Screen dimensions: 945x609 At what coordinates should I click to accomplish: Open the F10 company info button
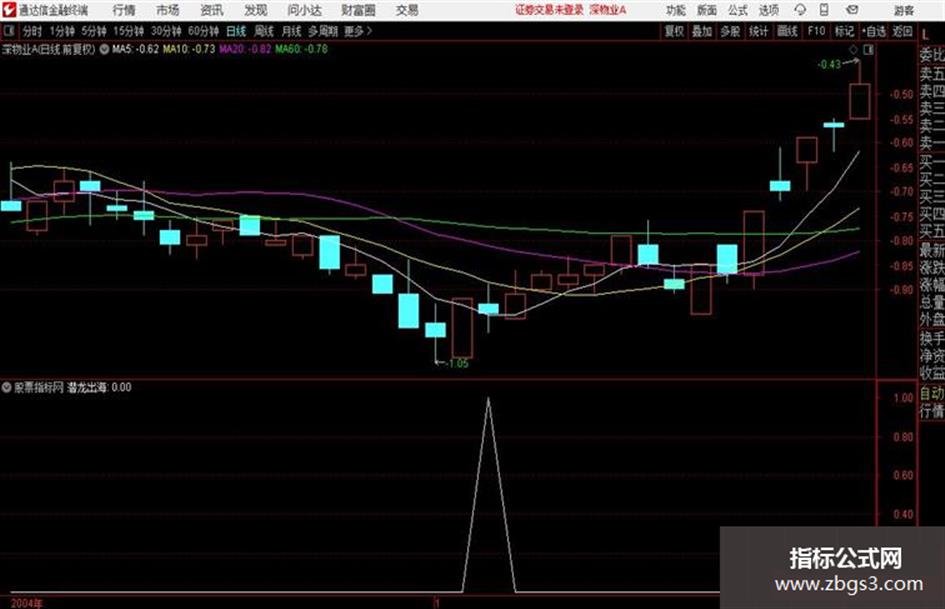(816, 31)
